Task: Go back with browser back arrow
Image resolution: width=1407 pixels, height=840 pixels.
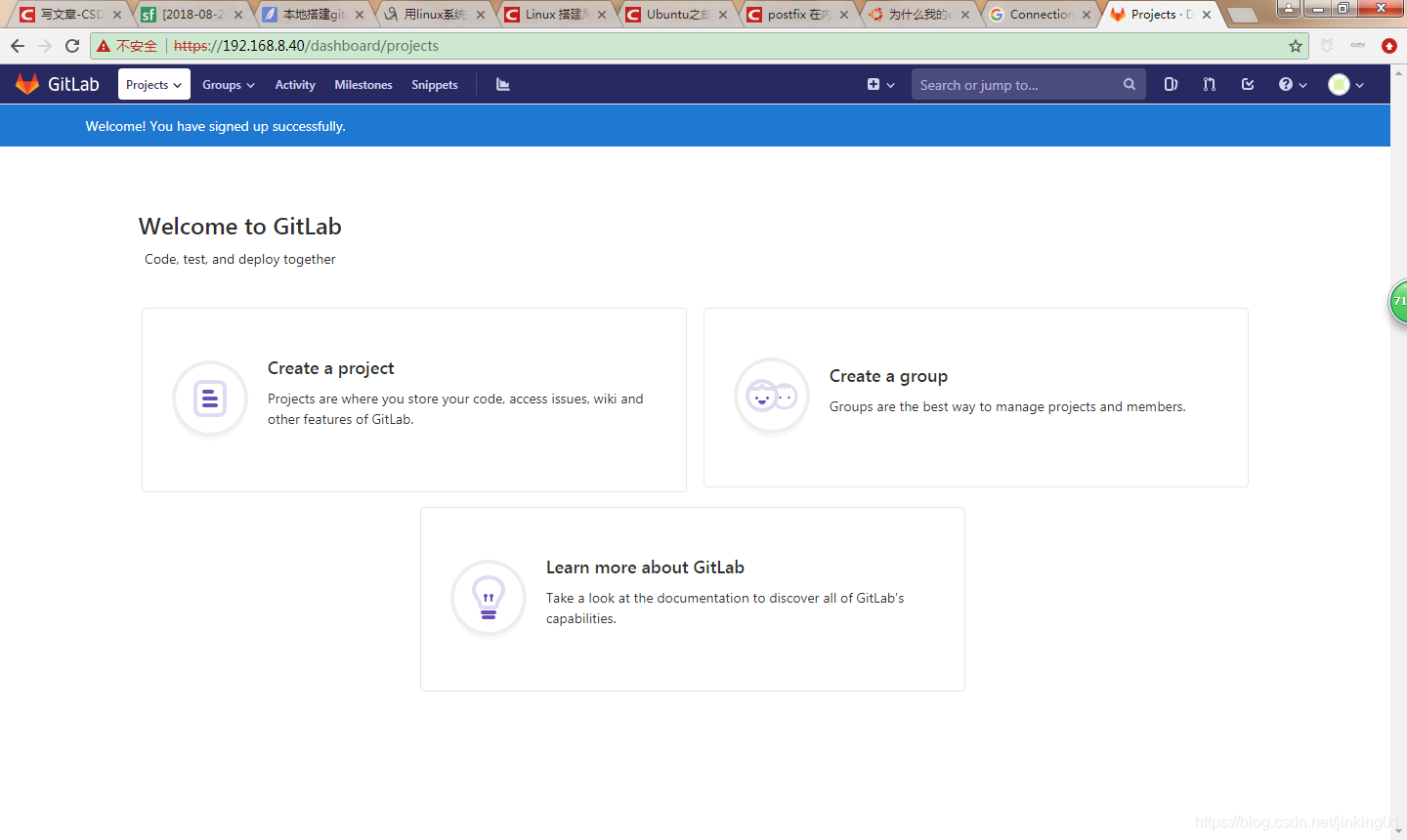Action: click(18, 46)
